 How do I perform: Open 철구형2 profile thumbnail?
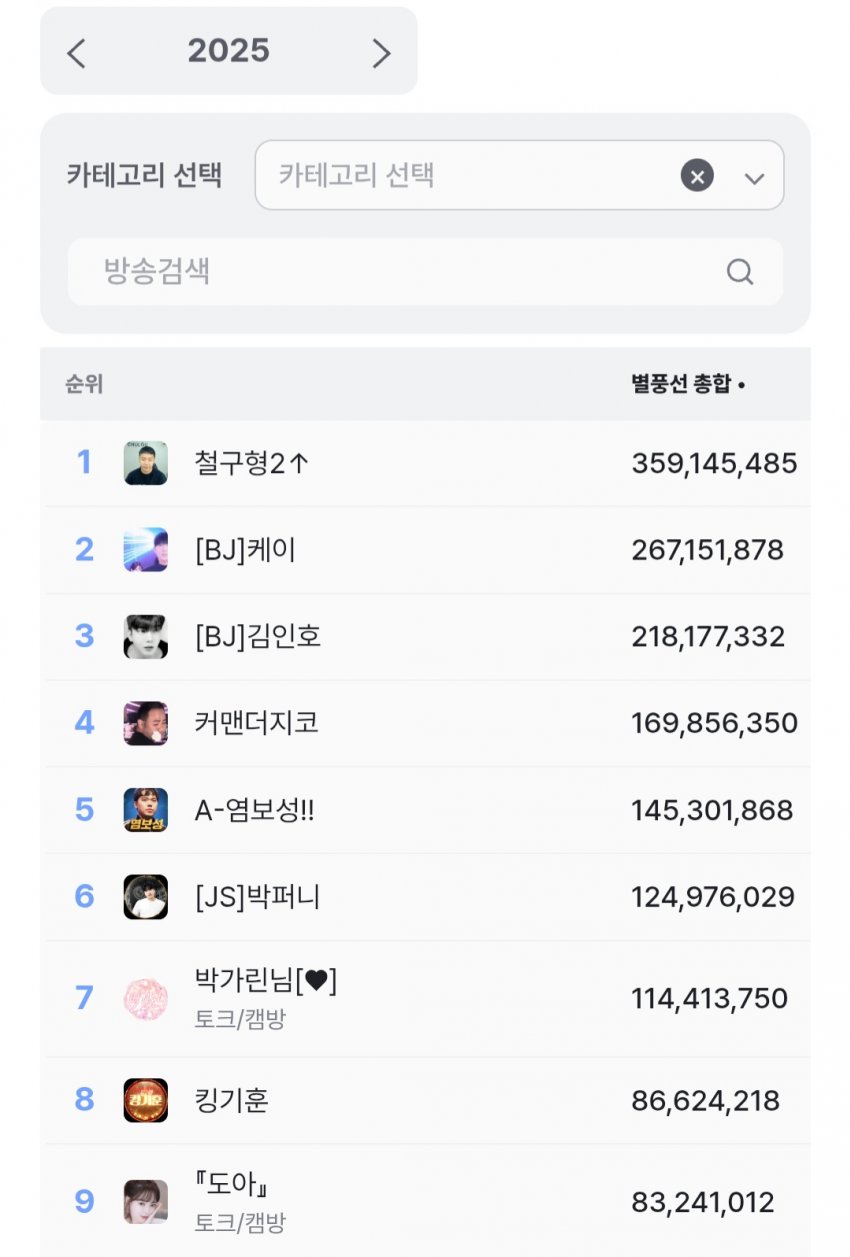146,463
